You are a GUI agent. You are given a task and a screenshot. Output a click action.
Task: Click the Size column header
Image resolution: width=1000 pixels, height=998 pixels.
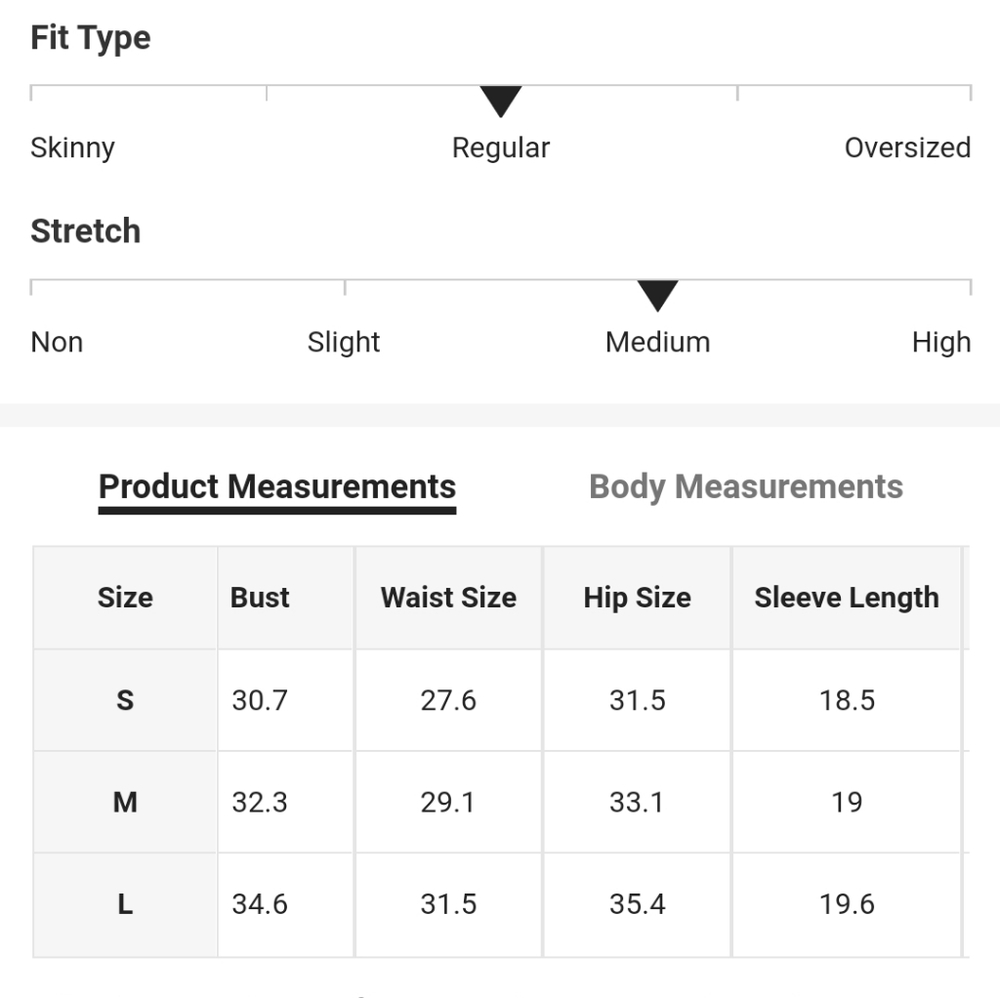click(x=125, y=598)
